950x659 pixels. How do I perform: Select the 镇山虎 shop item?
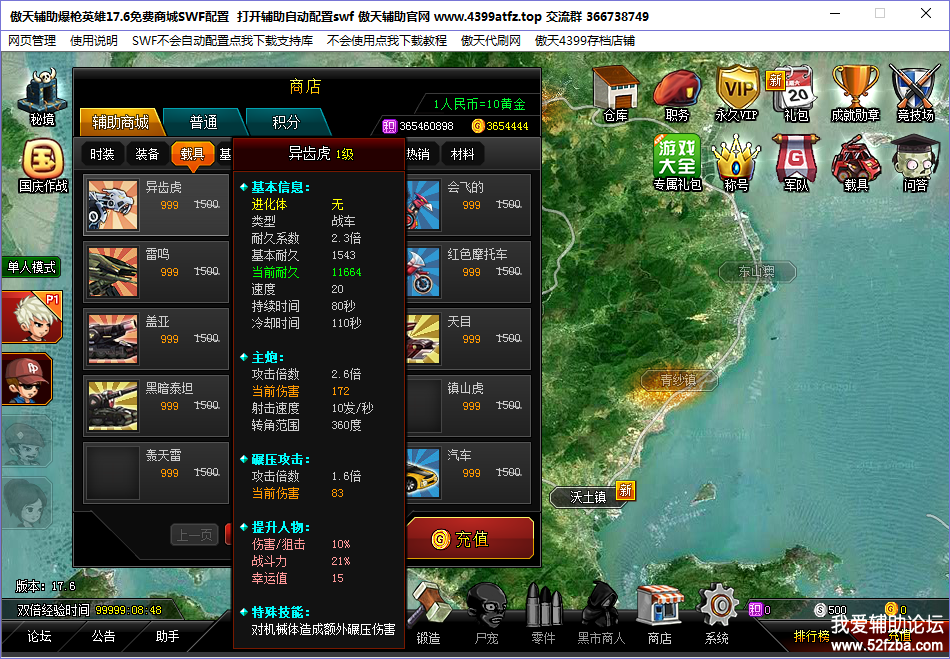coord(469,406)
